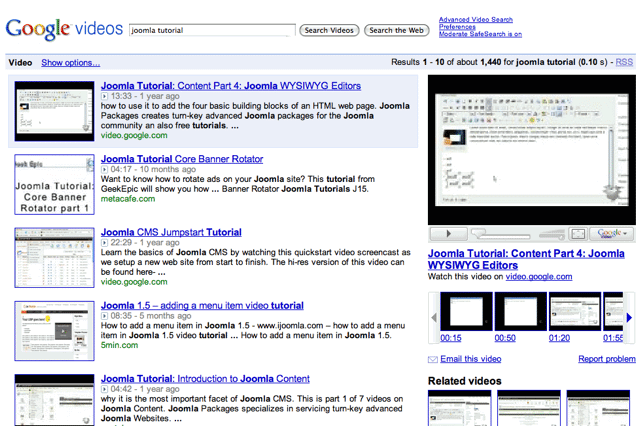Click the Joomla CMS Jumpstart result thumbnail
Viewport: 640px width, 426px height.
coord(54,257)
